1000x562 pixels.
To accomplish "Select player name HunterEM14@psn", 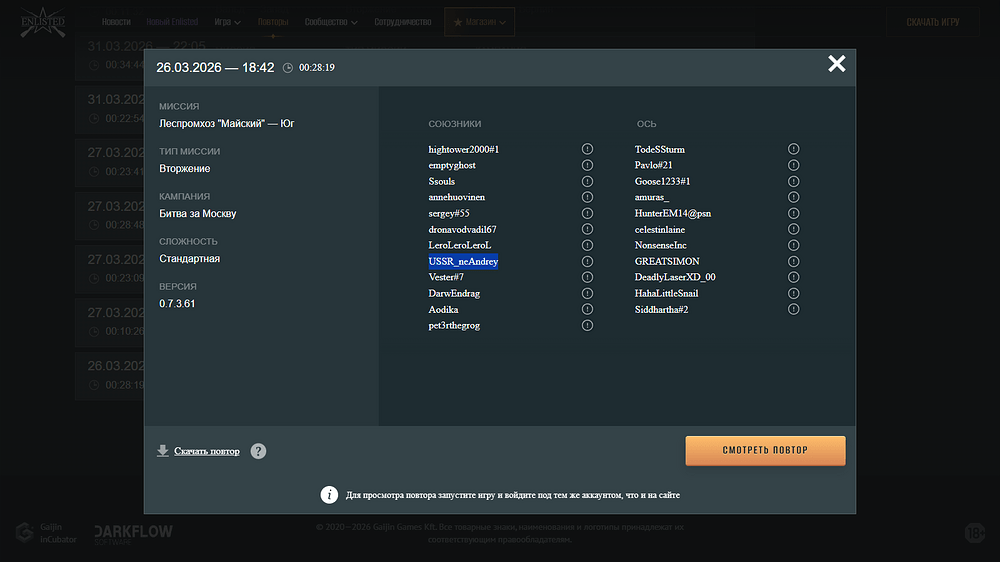I will [x=673, y=213].
